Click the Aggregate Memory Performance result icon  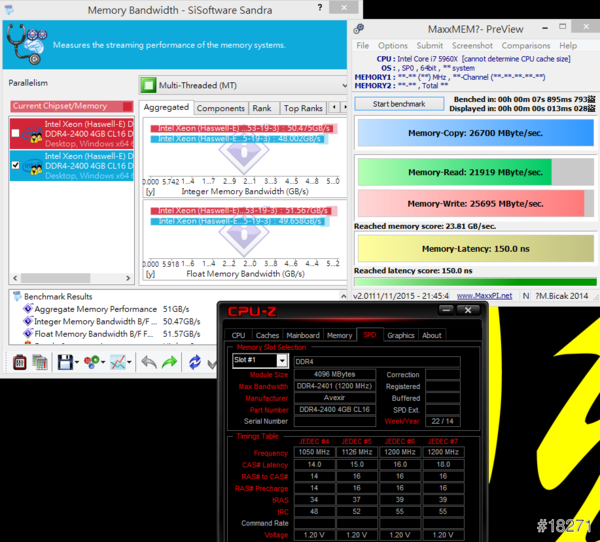pyautogui.click(x=28, y=309)
